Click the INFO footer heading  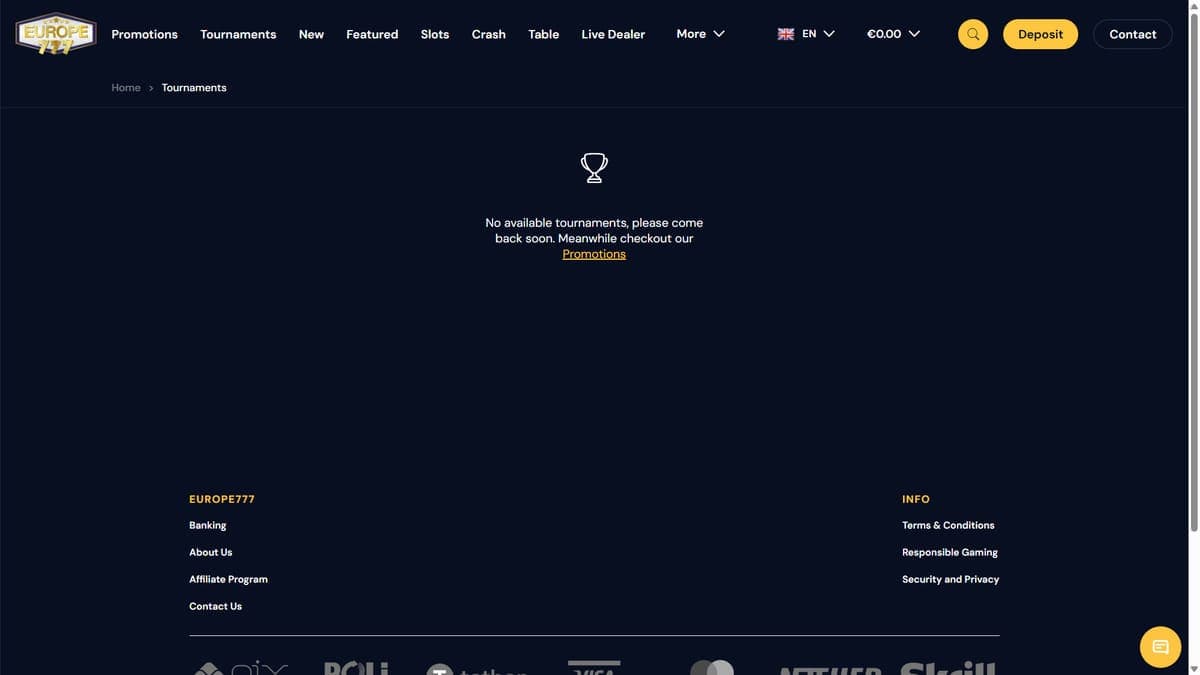point(916,499)
